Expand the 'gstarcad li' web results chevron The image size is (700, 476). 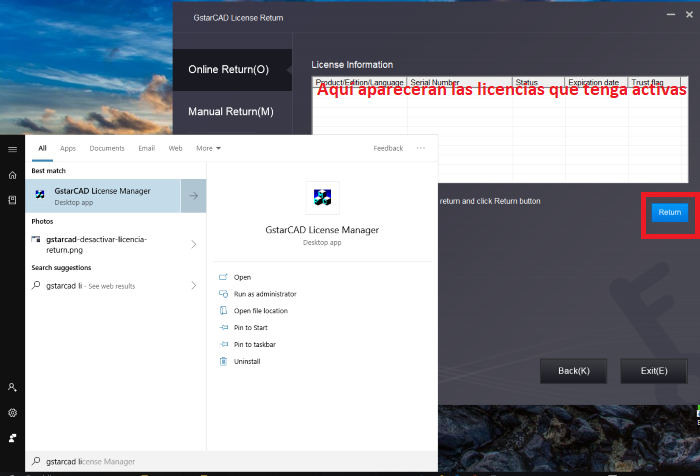point(194,285)
